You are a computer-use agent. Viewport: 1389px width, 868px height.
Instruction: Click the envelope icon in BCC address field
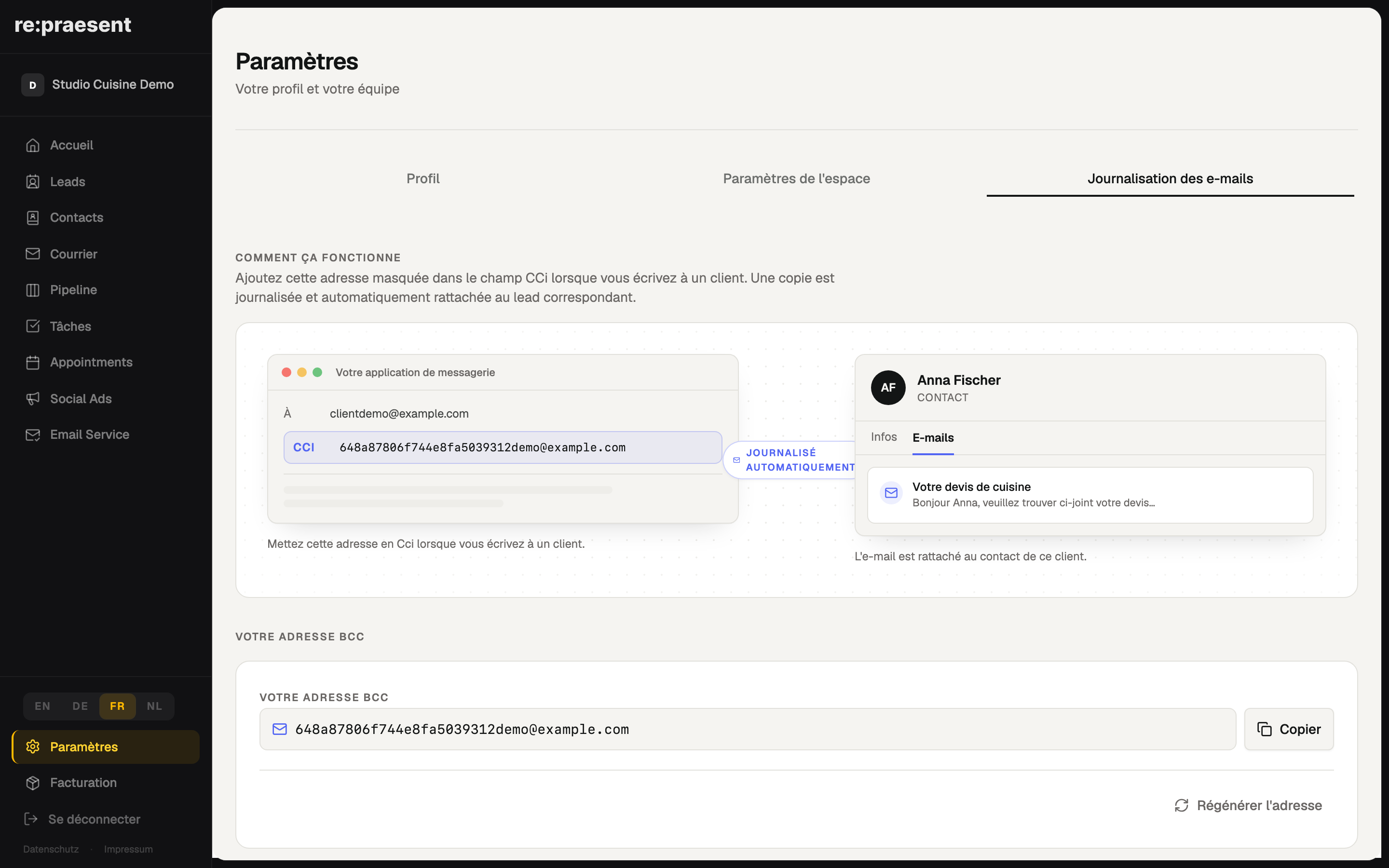click(x=280, y=729)
